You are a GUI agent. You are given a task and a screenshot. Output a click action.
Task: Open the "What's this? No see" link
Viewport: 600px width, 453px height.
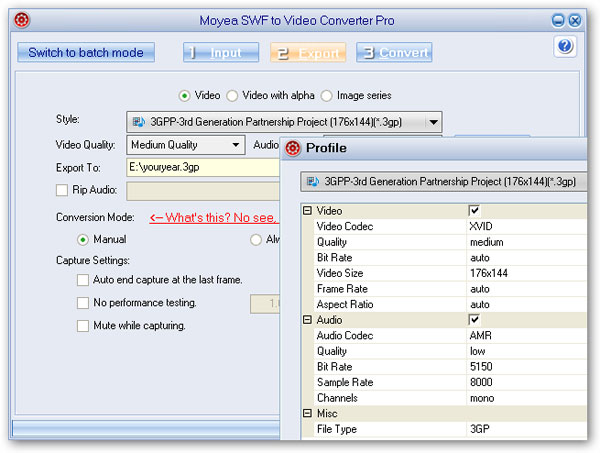[x=214, y=218]
